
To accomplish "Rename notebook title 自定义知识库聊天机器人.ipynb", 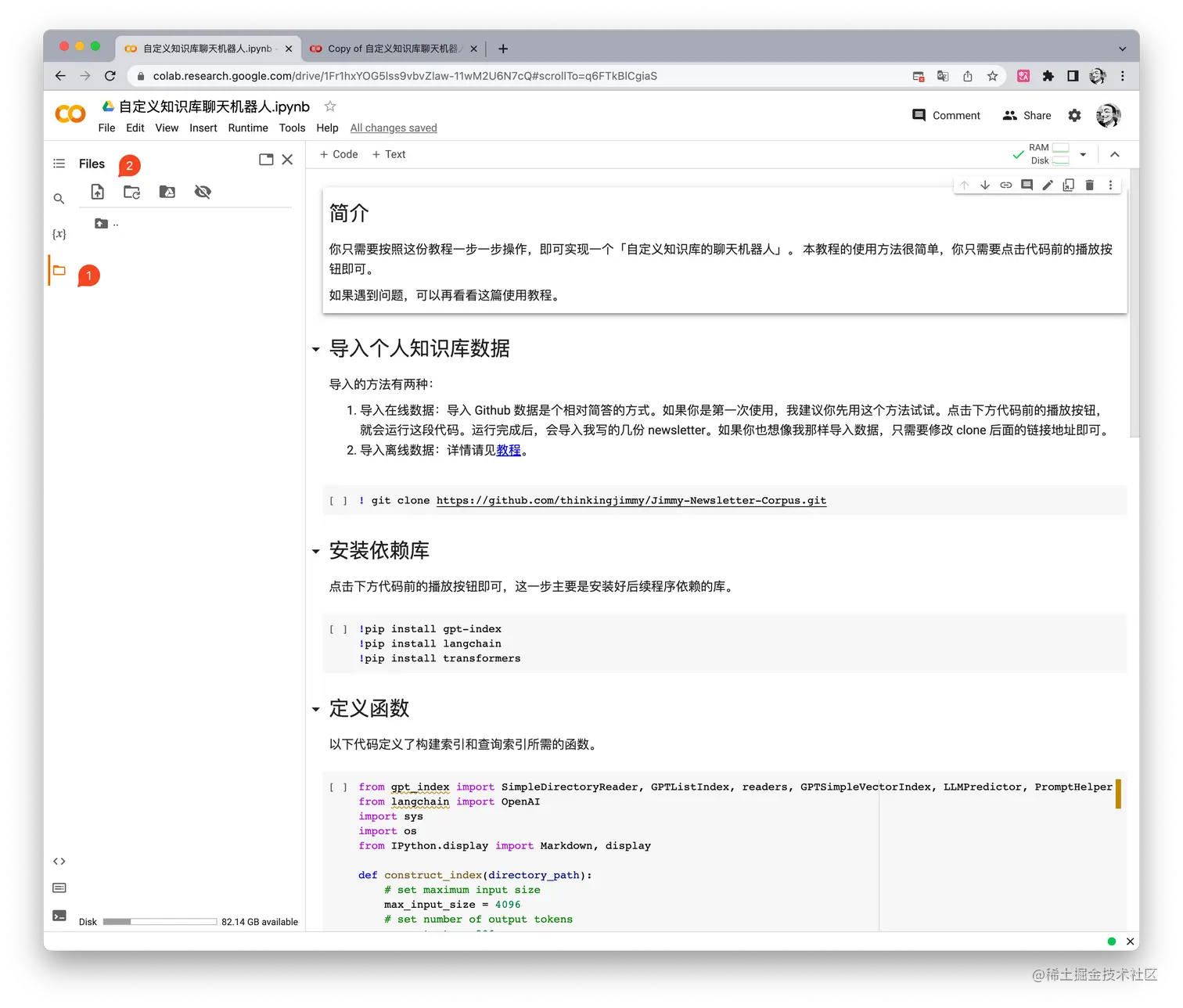I will (x=214, y=106).
